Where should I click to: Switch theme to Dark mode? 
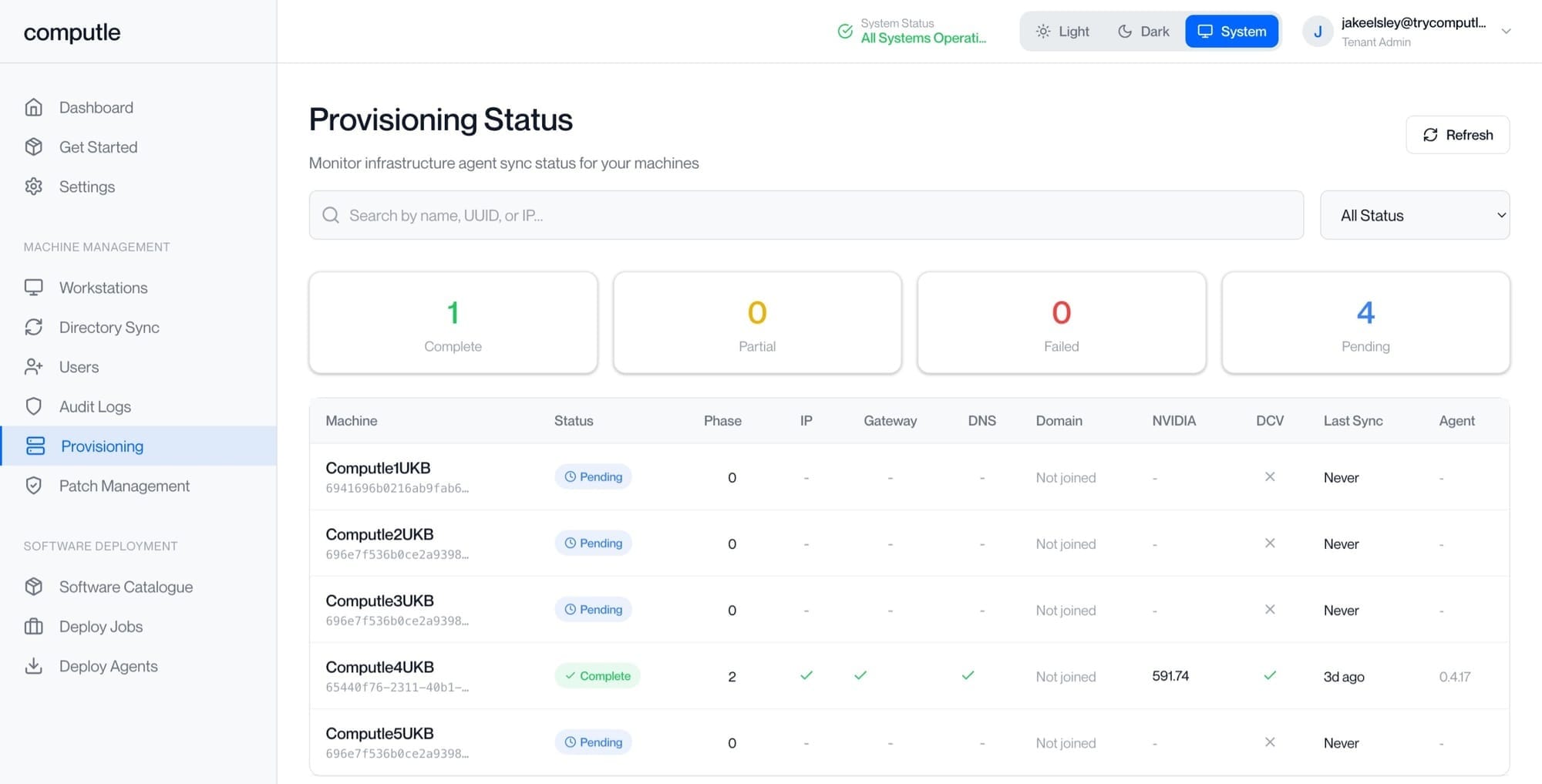[1143, 32]
